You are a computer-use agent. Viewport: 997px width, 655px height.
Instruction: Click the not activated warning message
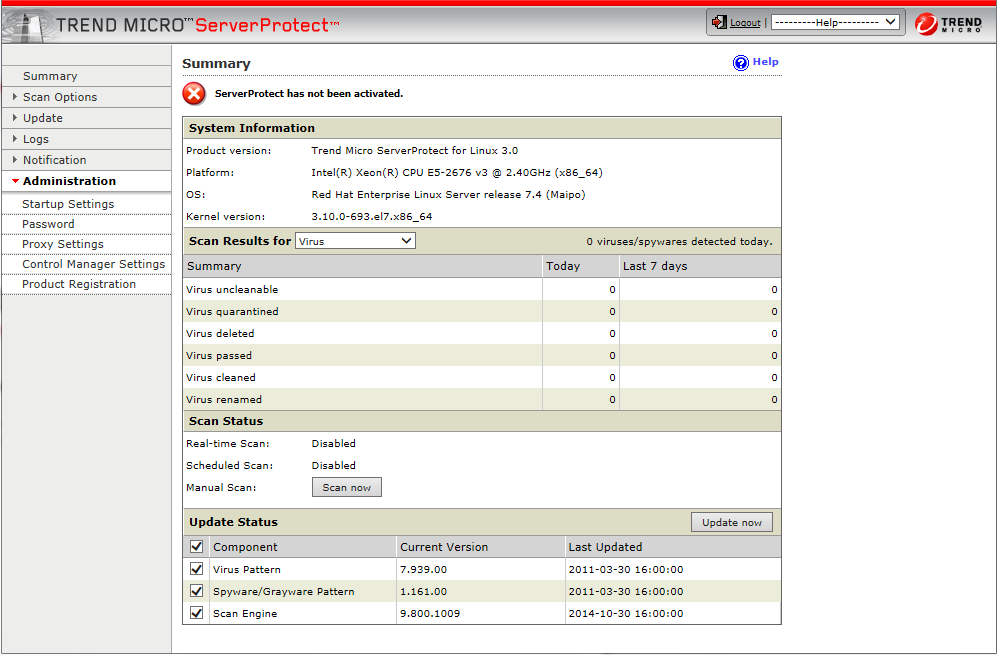coord(309,93)
